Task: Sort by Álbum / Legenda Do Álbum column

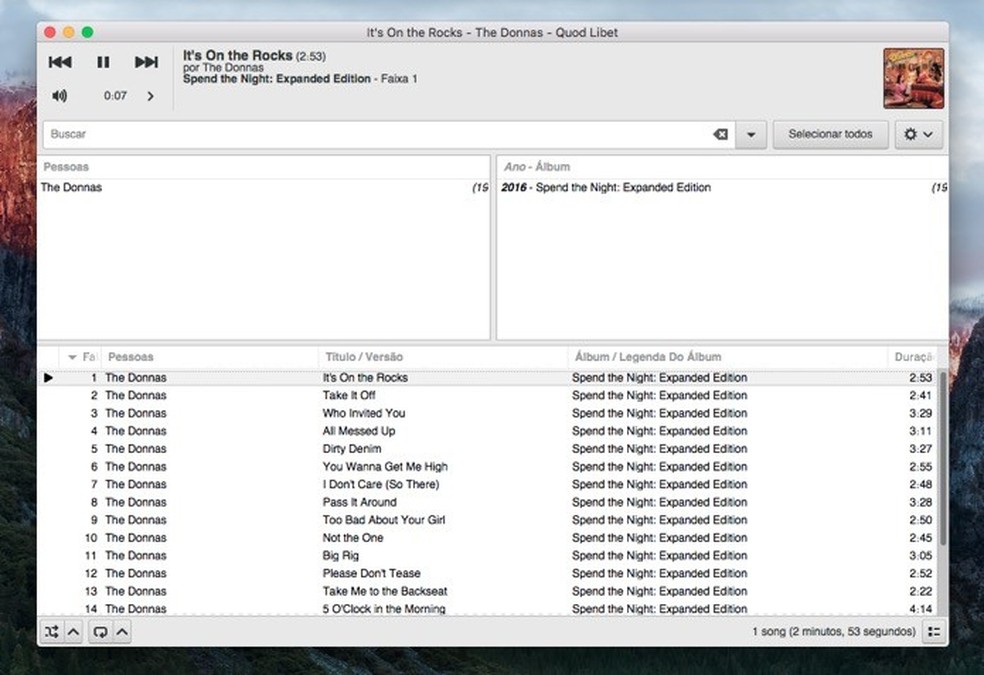Action: 728,357
